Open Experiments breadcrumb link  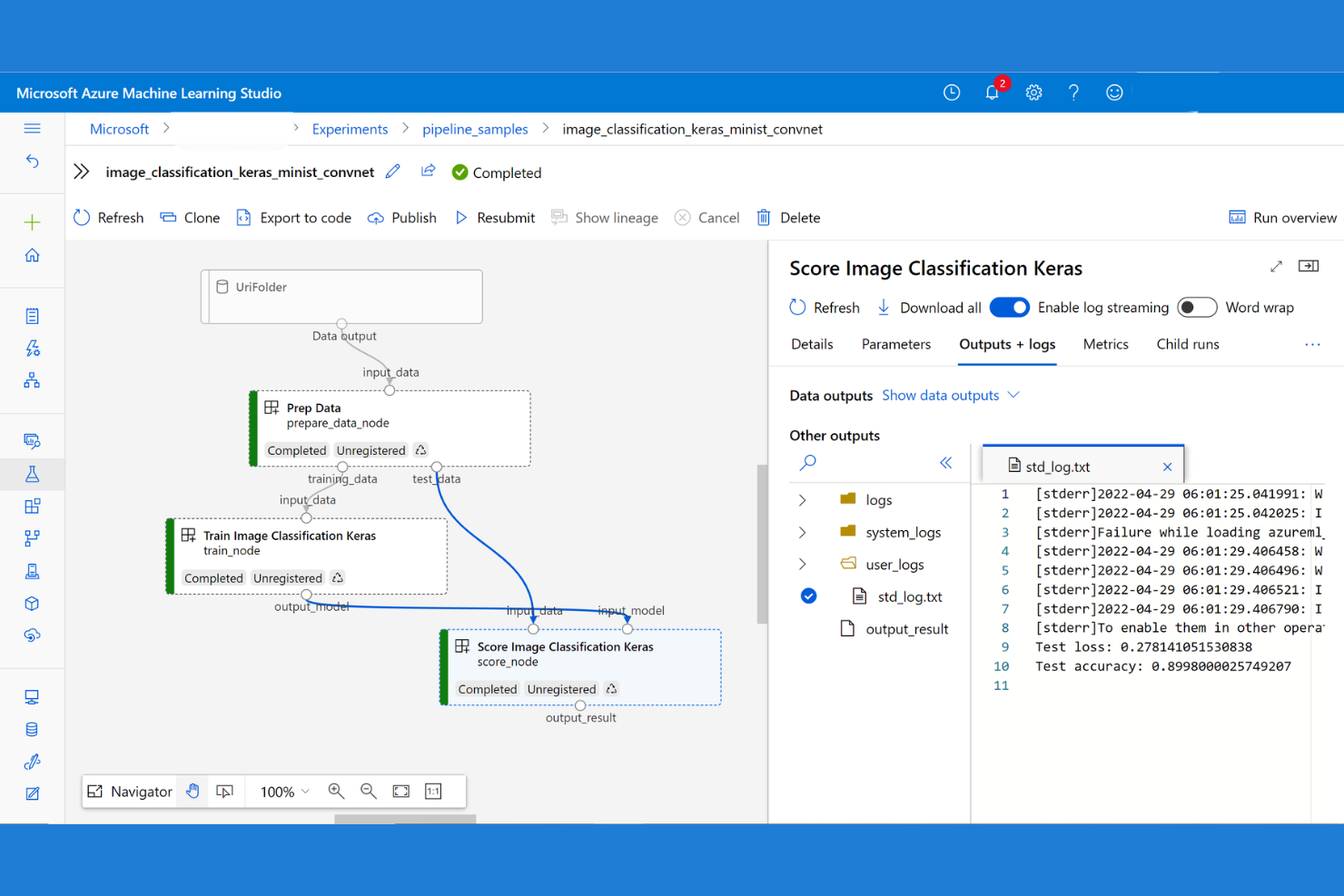coord(350,129)
